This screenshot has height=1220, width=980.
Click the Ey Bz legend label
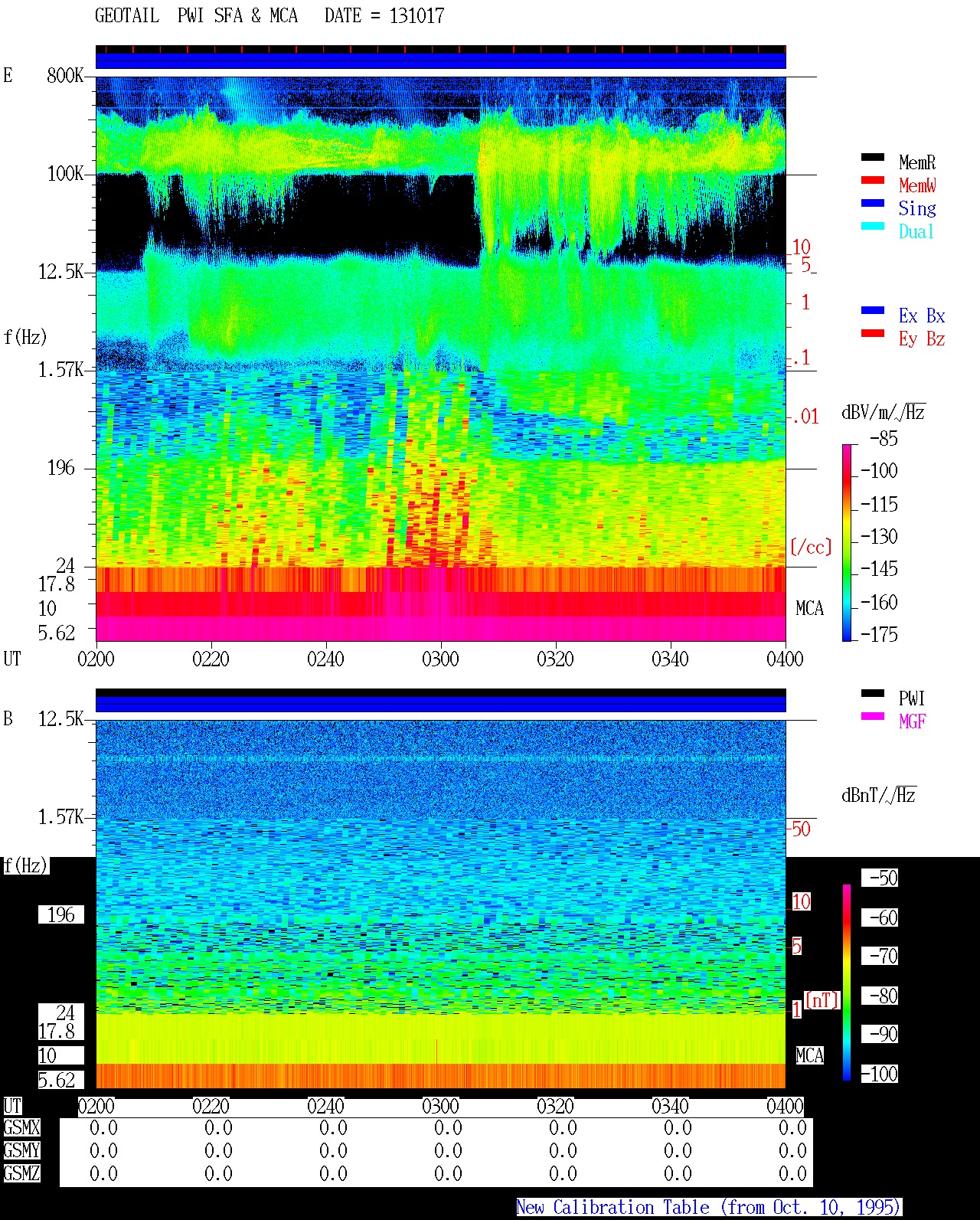pyautogui.click(x=922, y=339)
